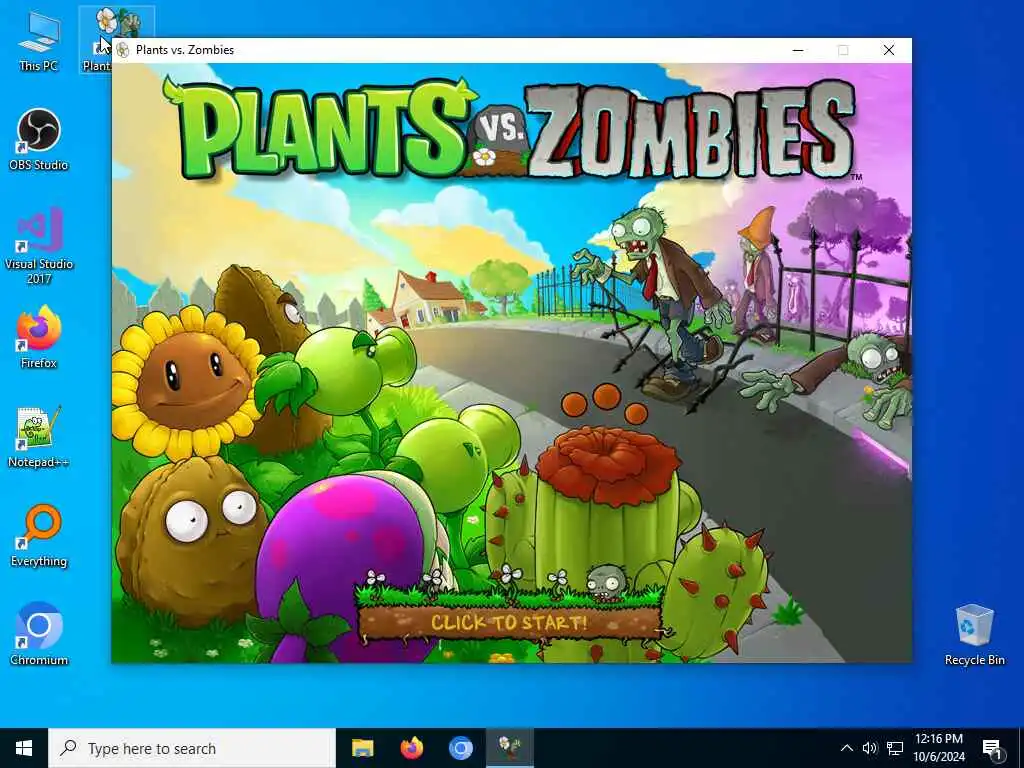Open network status tray icon
Screen dimensions: 1024x768
[895, 748]
